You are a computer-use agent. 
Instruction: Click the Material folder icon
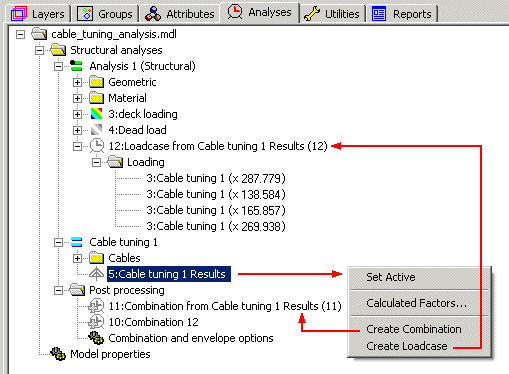click(x=97, y=98)
